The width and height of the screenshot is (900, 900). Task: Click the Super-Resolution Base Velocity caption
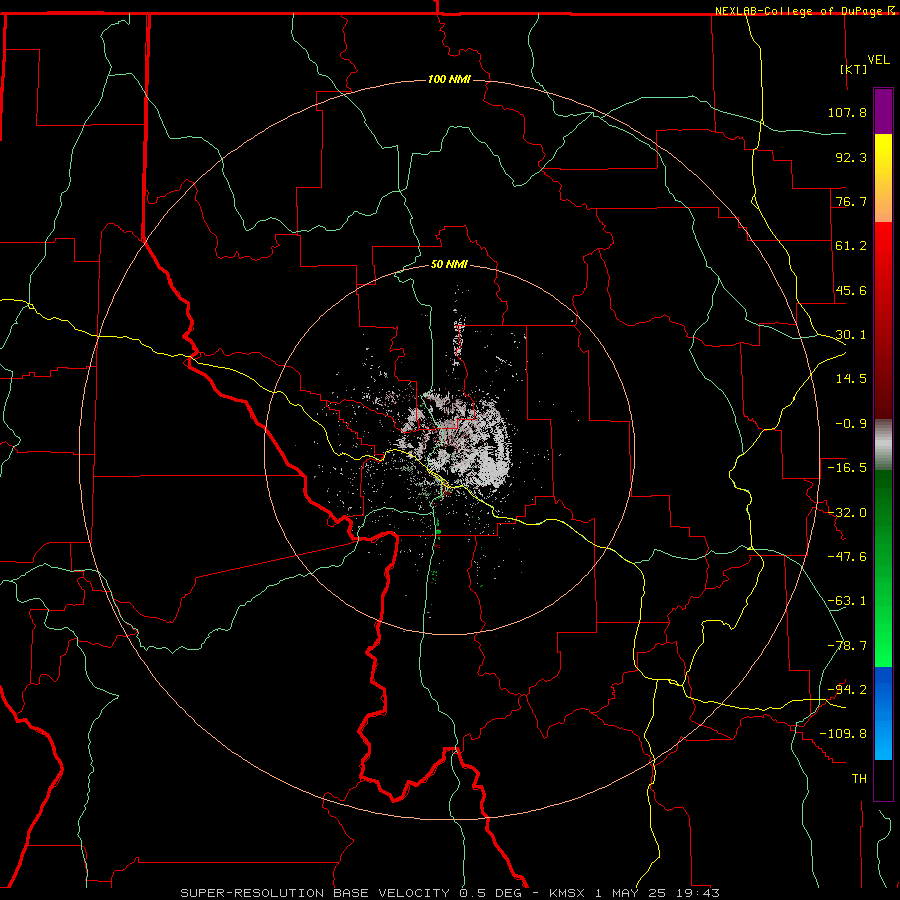click(x=449, y=893)
